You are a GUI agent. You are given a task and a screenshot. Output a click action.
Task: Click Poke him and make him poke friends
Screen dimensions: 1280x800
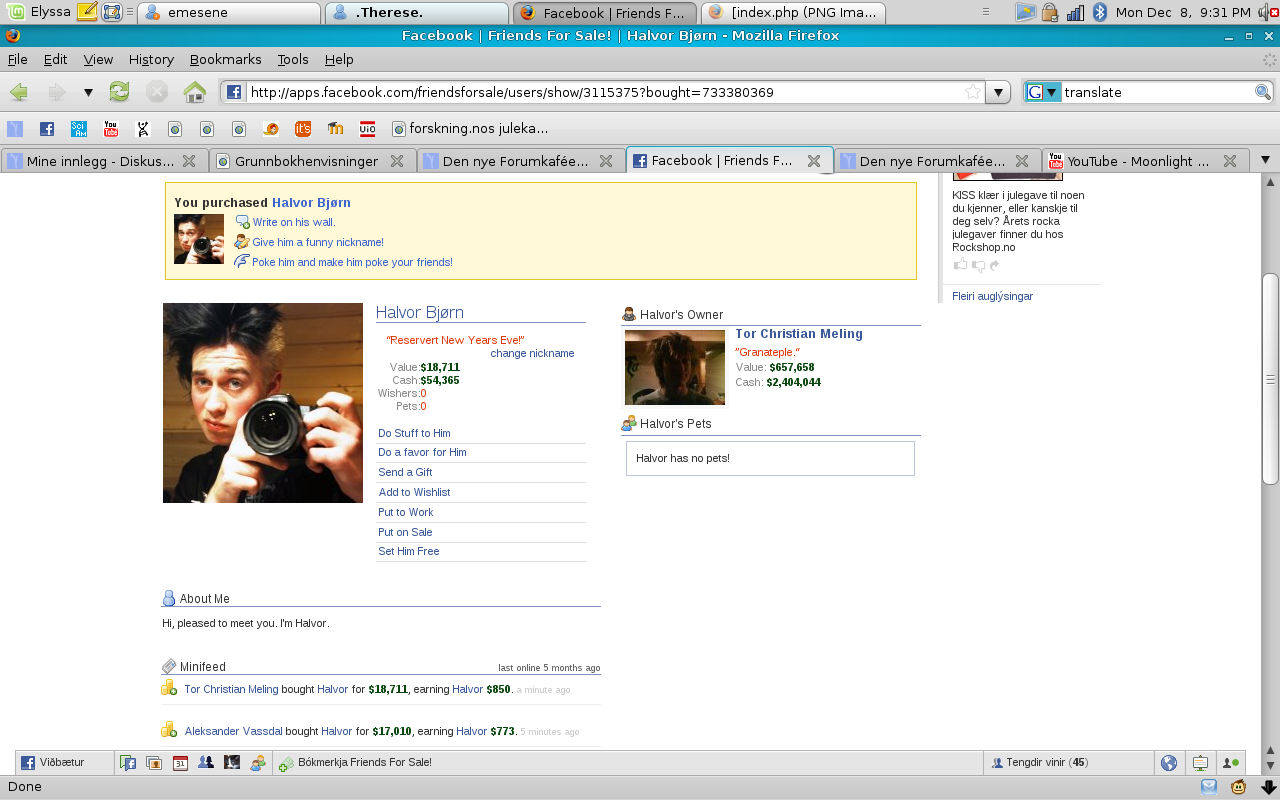coord(352,262)
